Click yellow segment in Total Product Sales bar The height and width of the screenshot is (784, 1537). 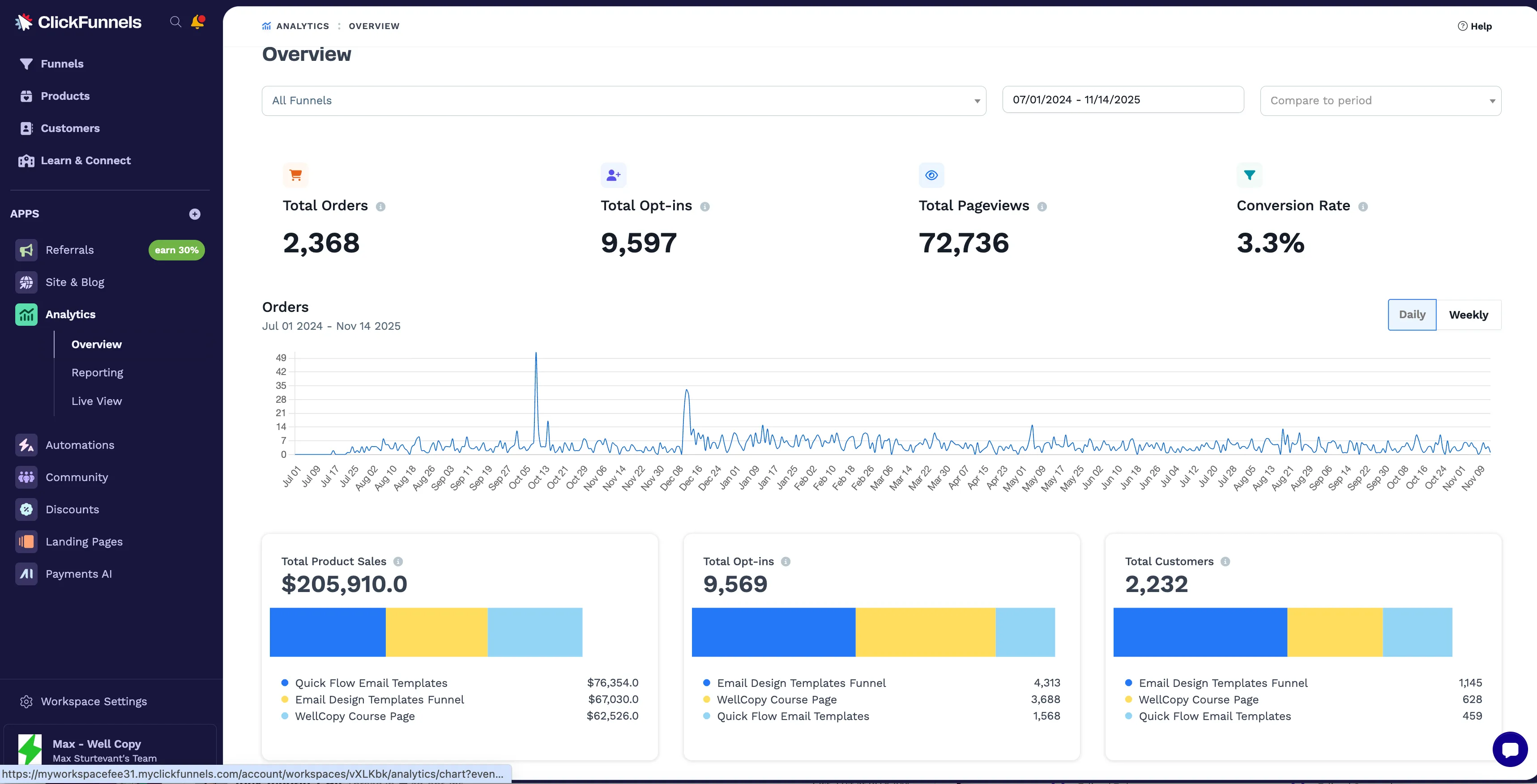[x=436, y=632]
